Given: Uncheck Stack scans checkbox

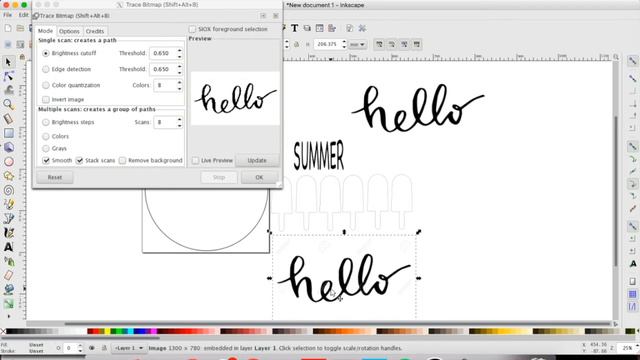Looking at the screenshot, I should click(x=80, y=160).
